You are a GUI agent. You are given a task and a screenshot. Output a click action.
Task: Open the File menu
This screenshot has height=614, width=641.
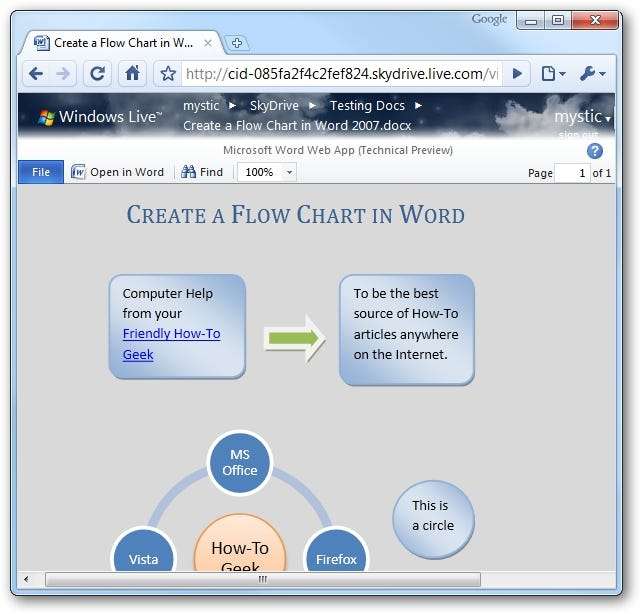point(41,172)
